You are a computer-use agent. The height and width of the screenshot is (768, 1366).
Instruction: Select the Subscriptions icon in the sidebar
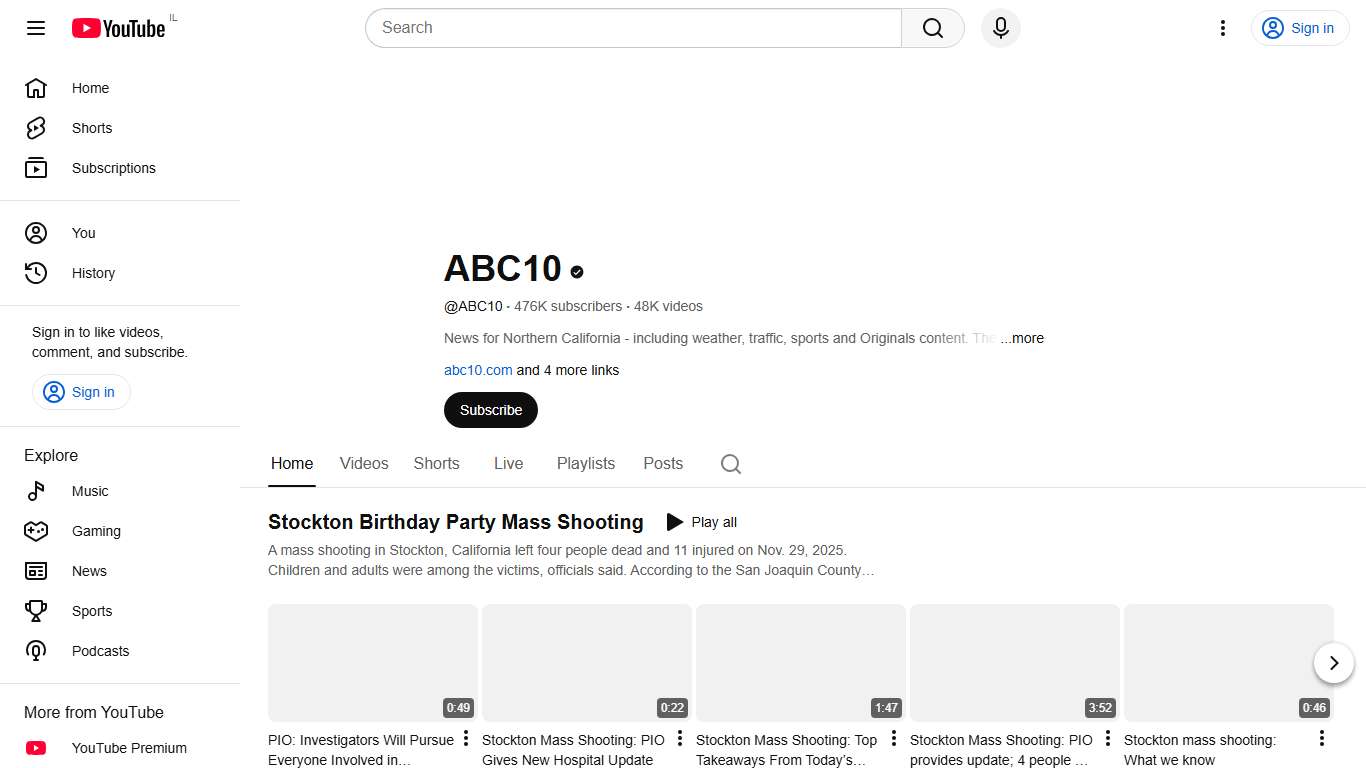(x=35, y=168)
